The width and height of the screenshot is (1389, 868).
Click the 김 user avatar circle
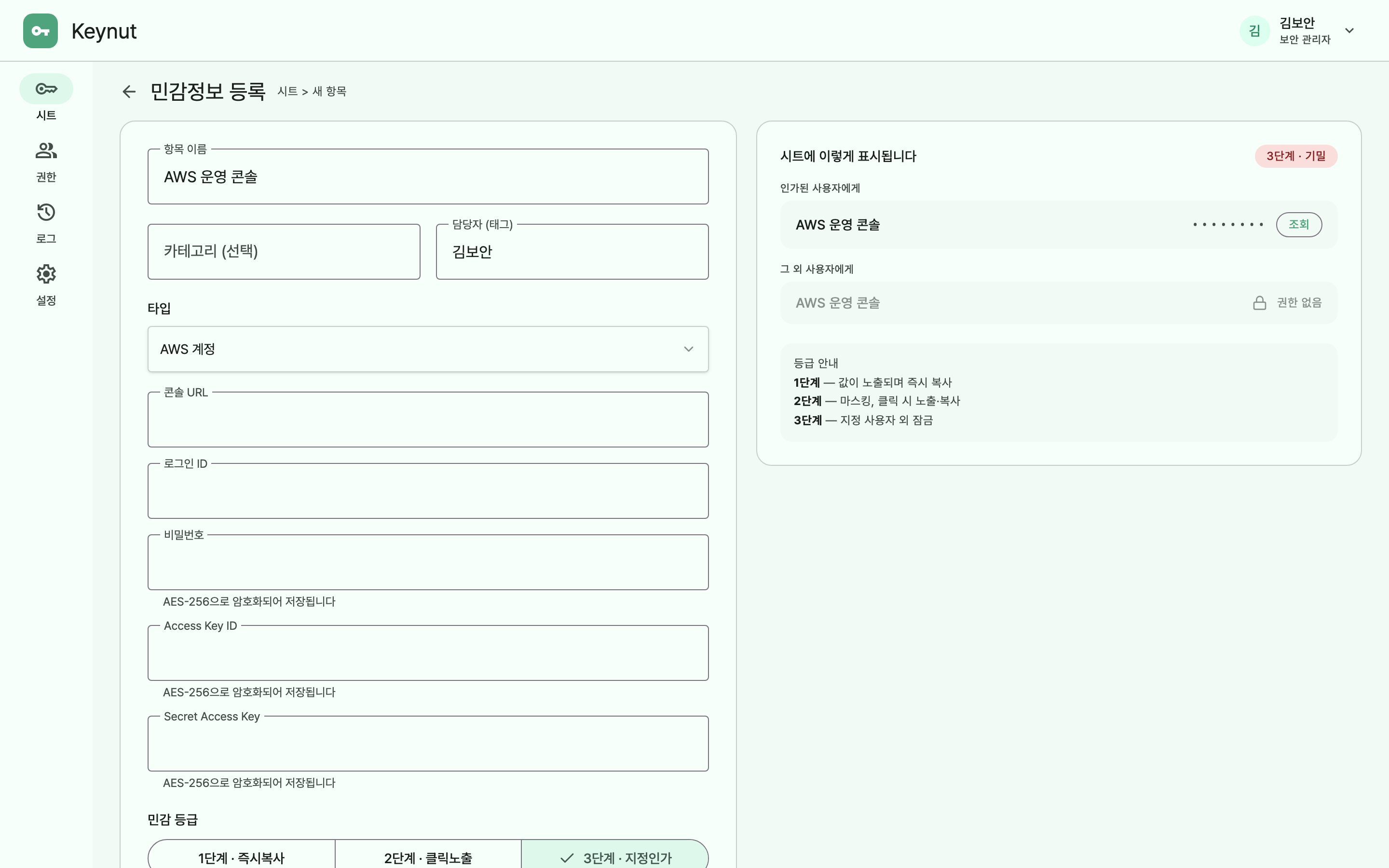(1255, 31)
